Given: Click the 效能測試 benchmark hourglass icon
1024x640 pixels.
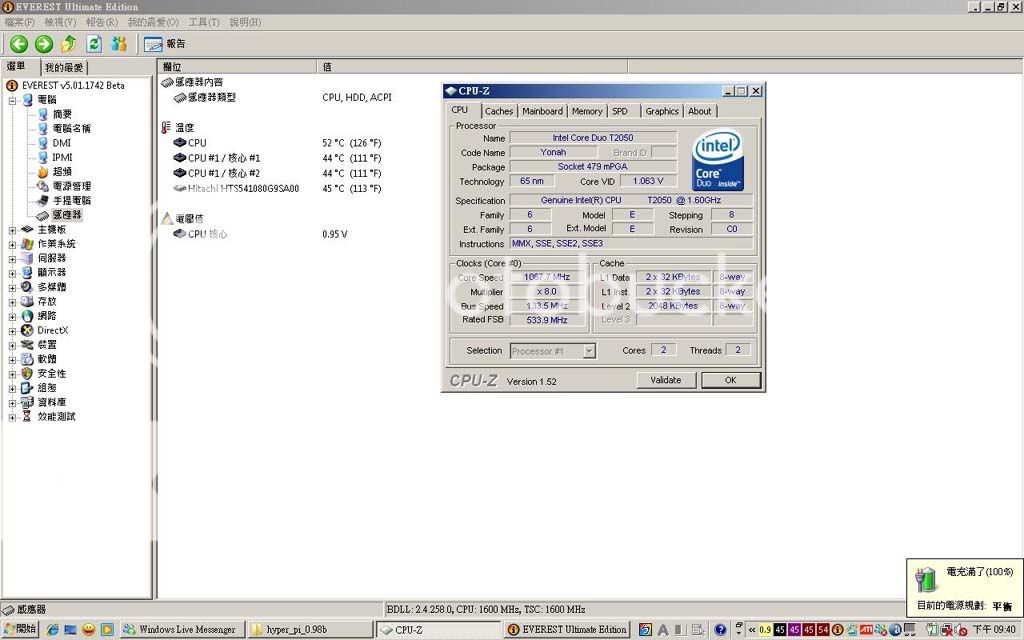Looking at the screenshot, I should (x=27, y=417).
